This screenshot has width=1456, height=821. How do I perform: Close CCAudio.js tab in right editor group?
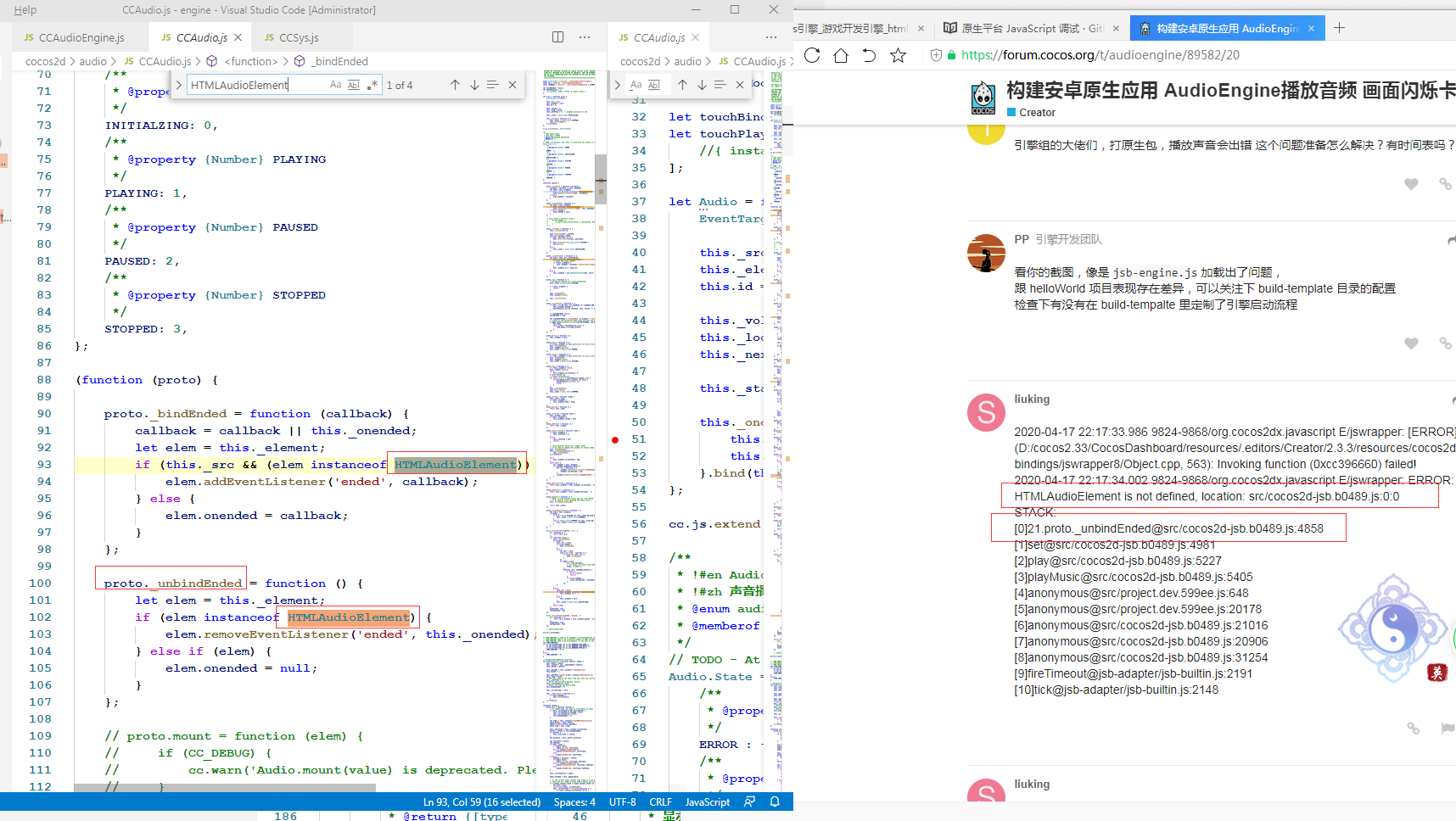coord(696,37)
